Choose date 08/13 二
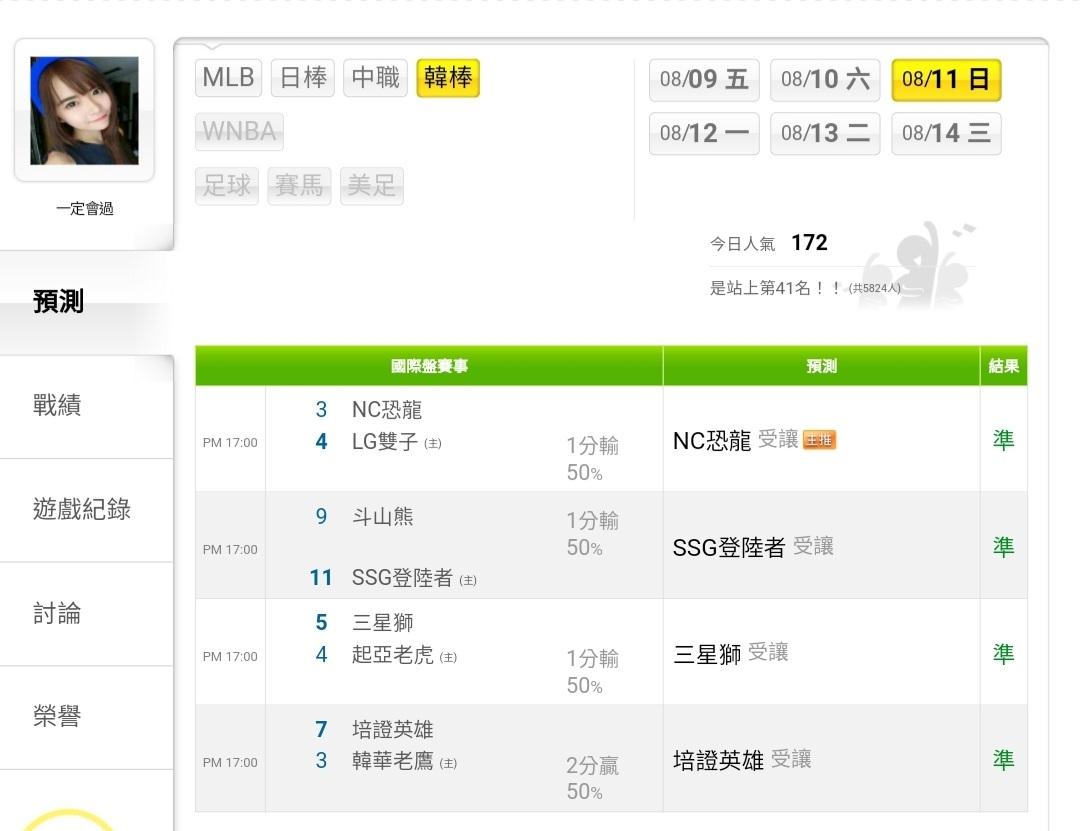The image size is (1080, 831). [x=825, y=134]
